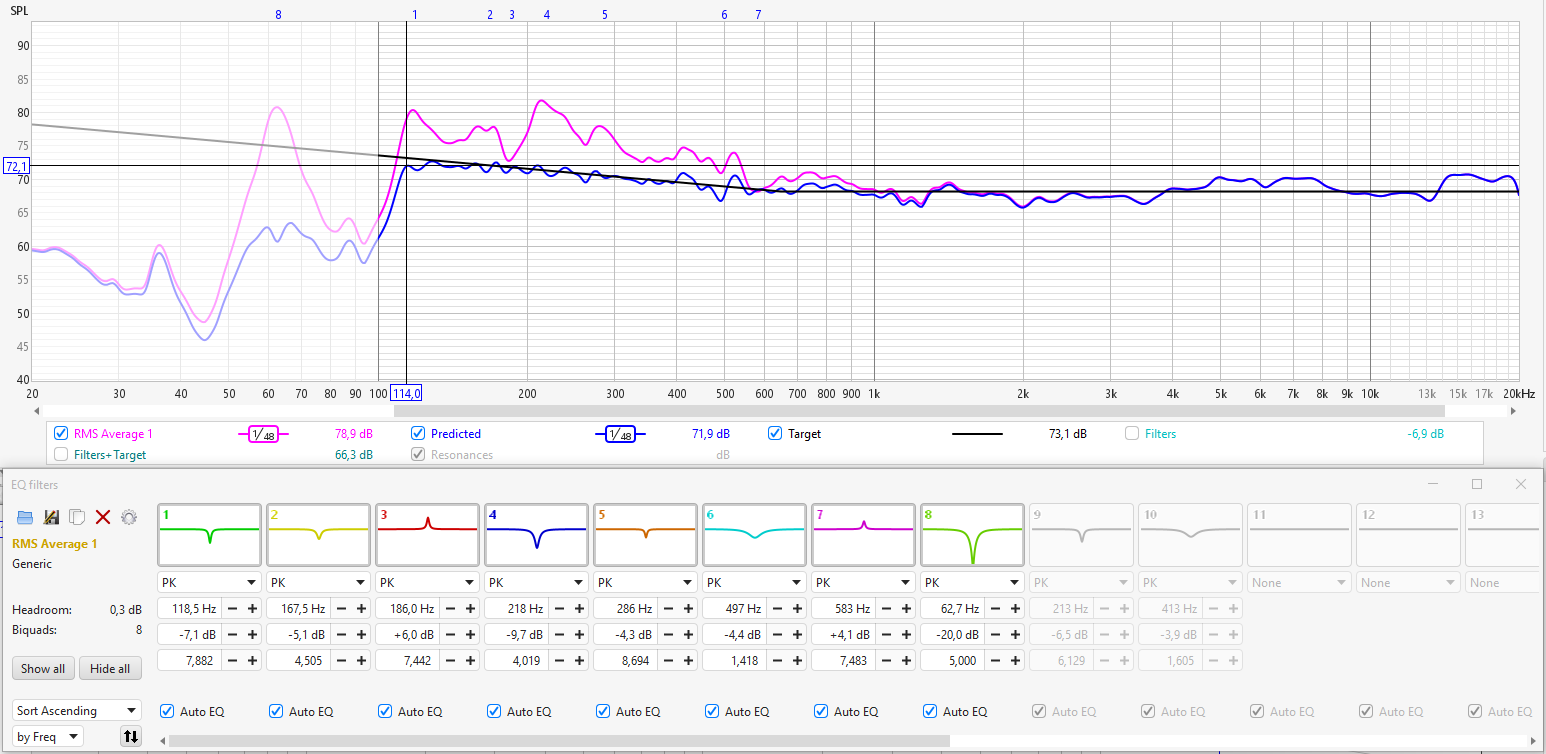Open the by Freq dropdown

[x=48, y=737]
